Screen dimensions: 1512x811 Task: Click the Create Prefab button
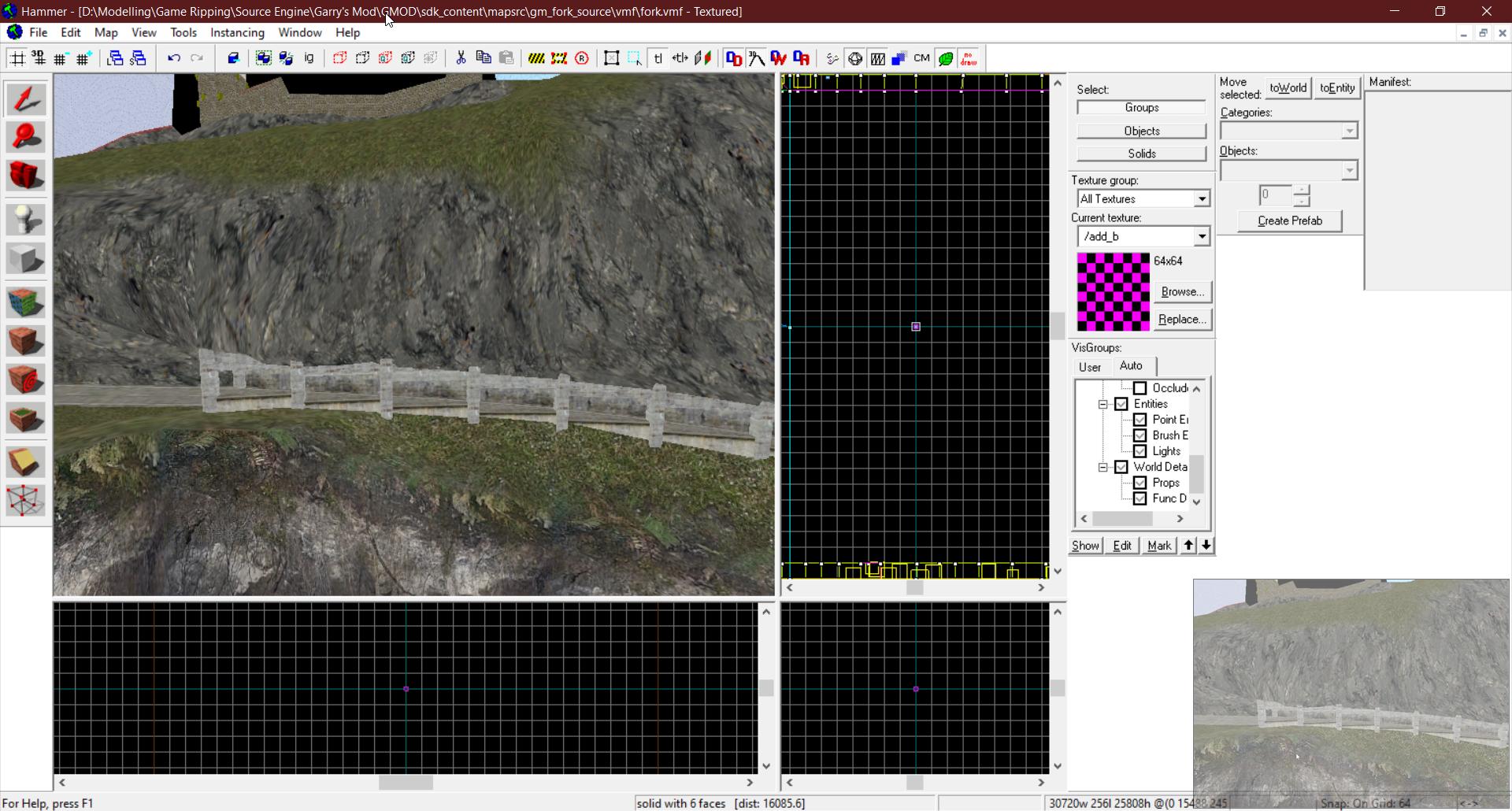coord(1289,220)
